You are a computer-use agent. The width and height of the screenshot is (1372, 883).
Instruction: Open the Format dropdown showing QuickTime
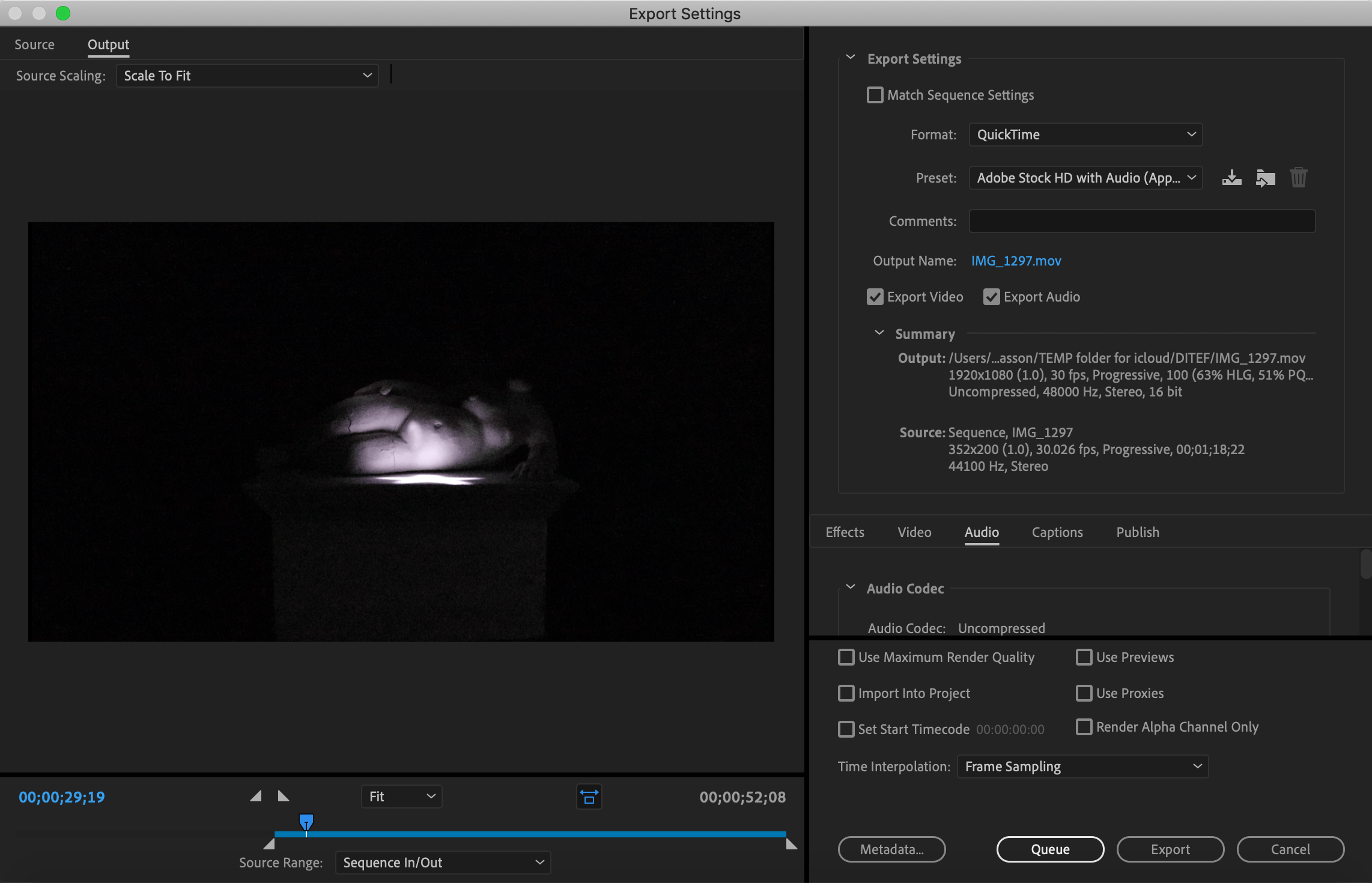(1085, 134)
